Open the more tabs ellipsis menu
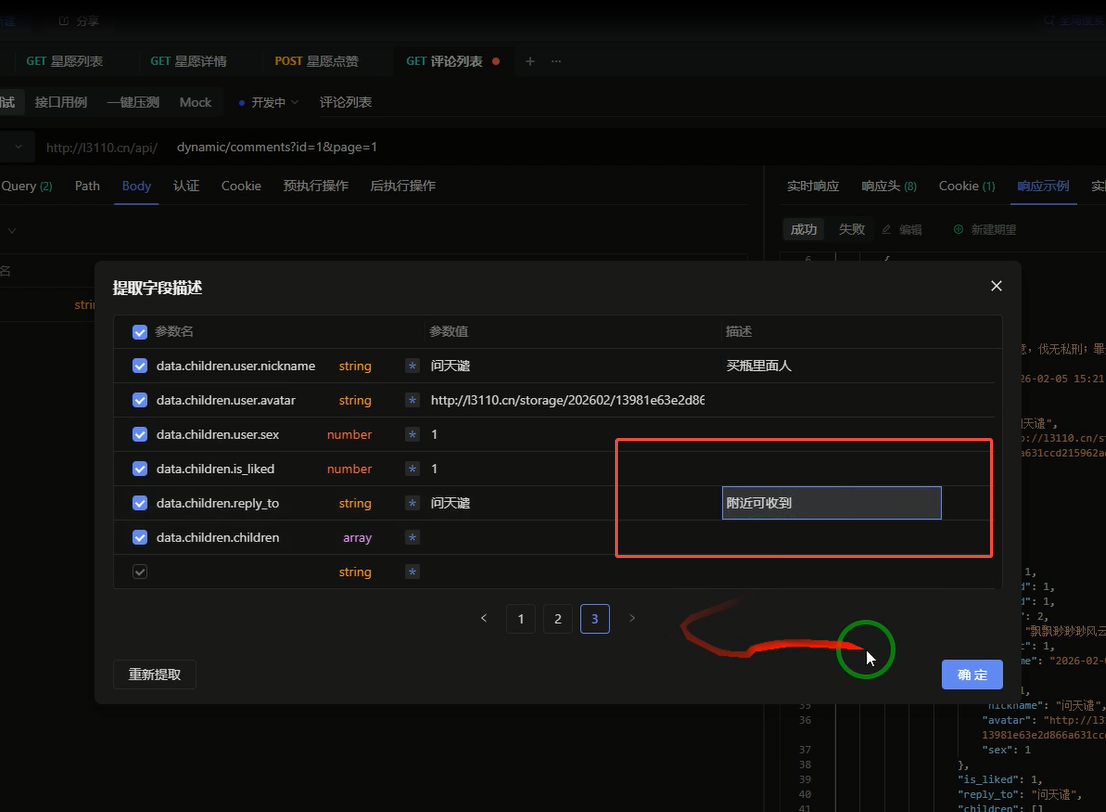The image size is (1106, 812). [x=556, y=61]
